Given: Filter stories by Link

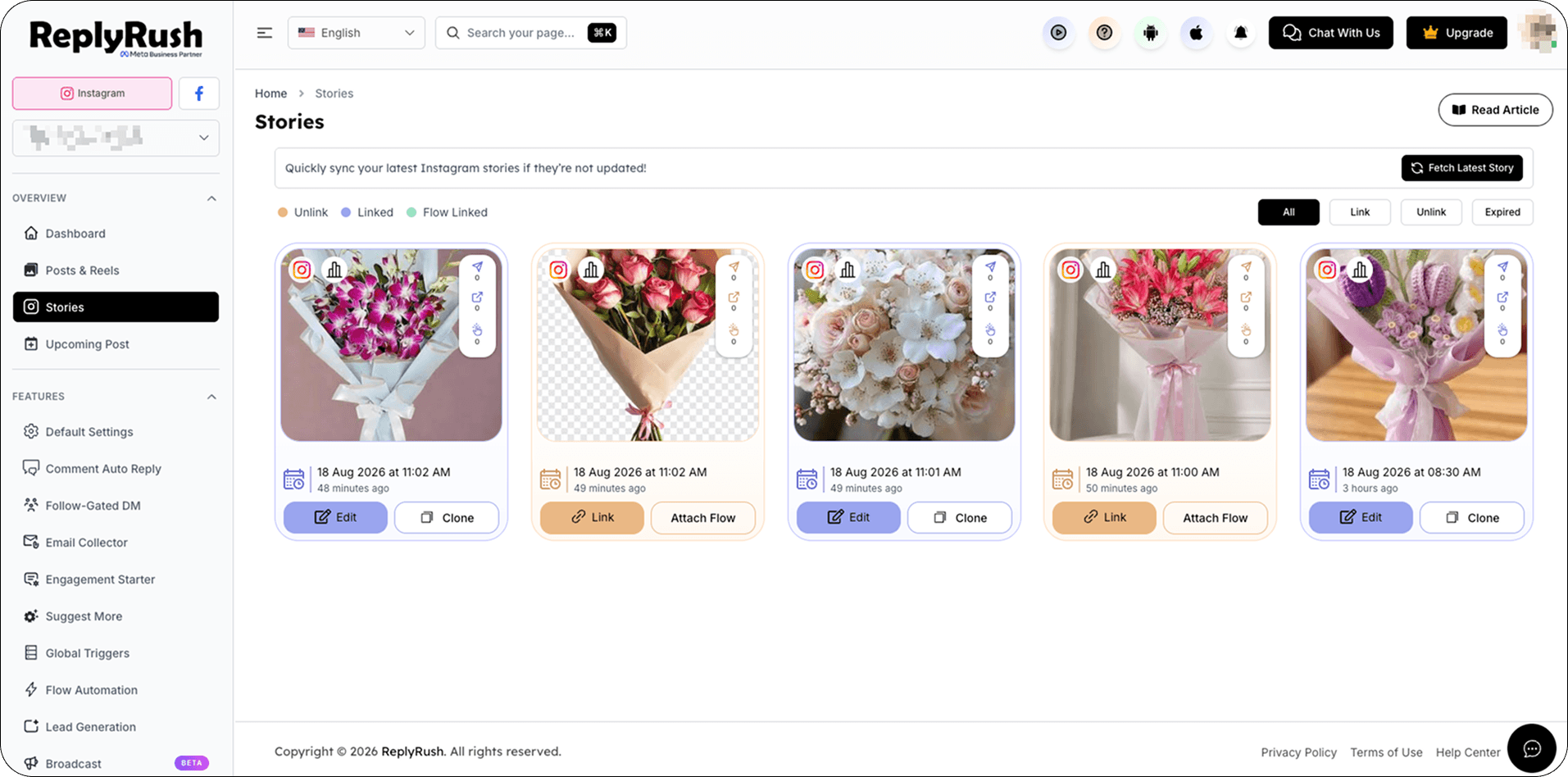Looking at the screenshot, I should [x=1360, y=212].
